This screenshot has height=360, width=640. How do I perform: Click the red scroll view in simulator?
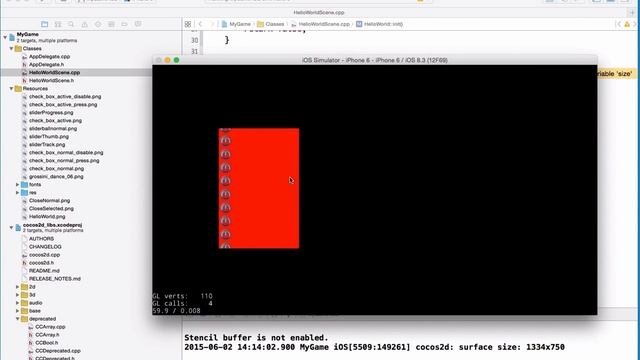259,188
